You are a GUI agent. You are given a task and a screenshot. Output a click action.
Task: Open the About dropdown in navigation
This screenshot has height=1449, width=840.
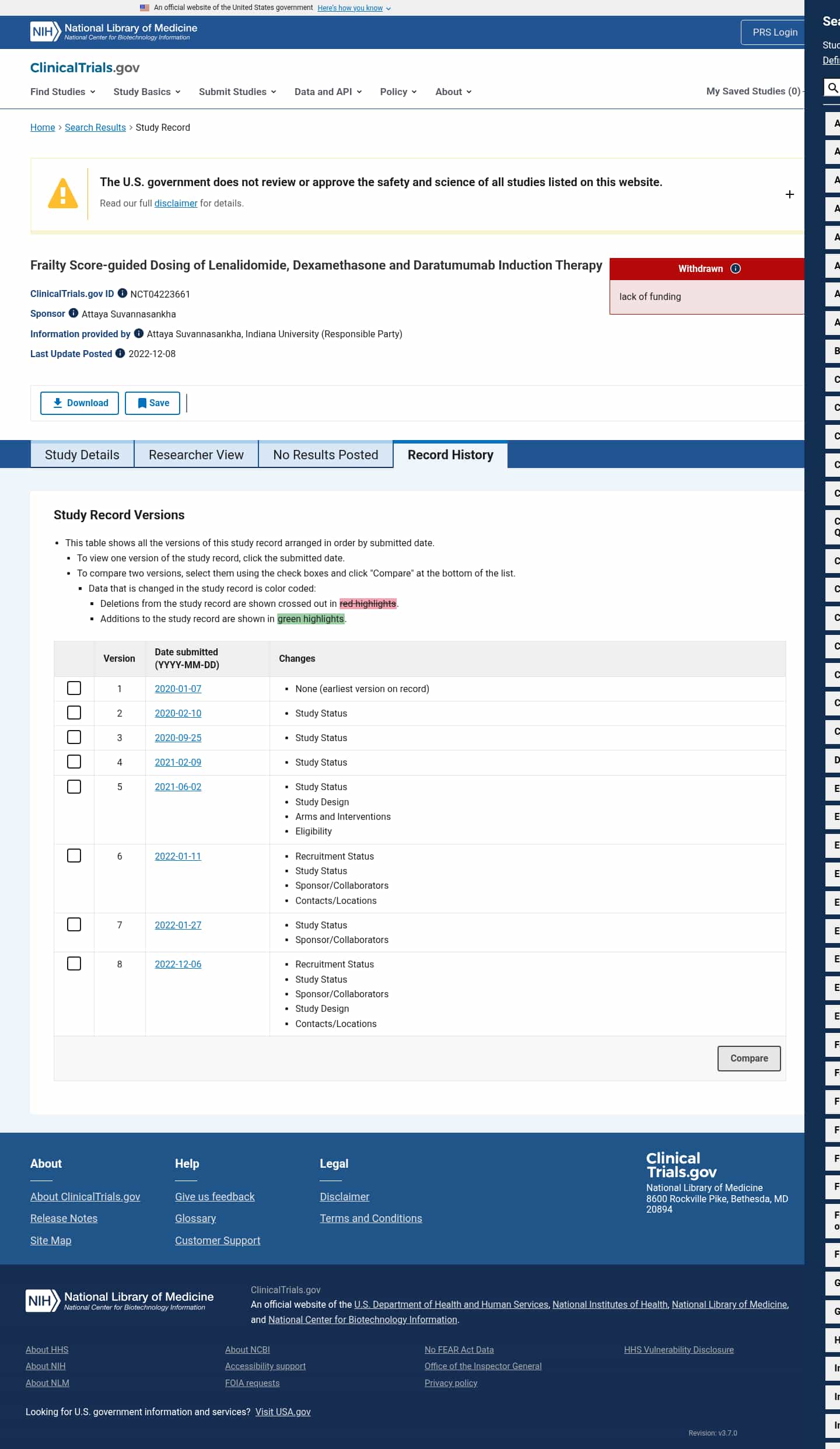click(453, 92)
